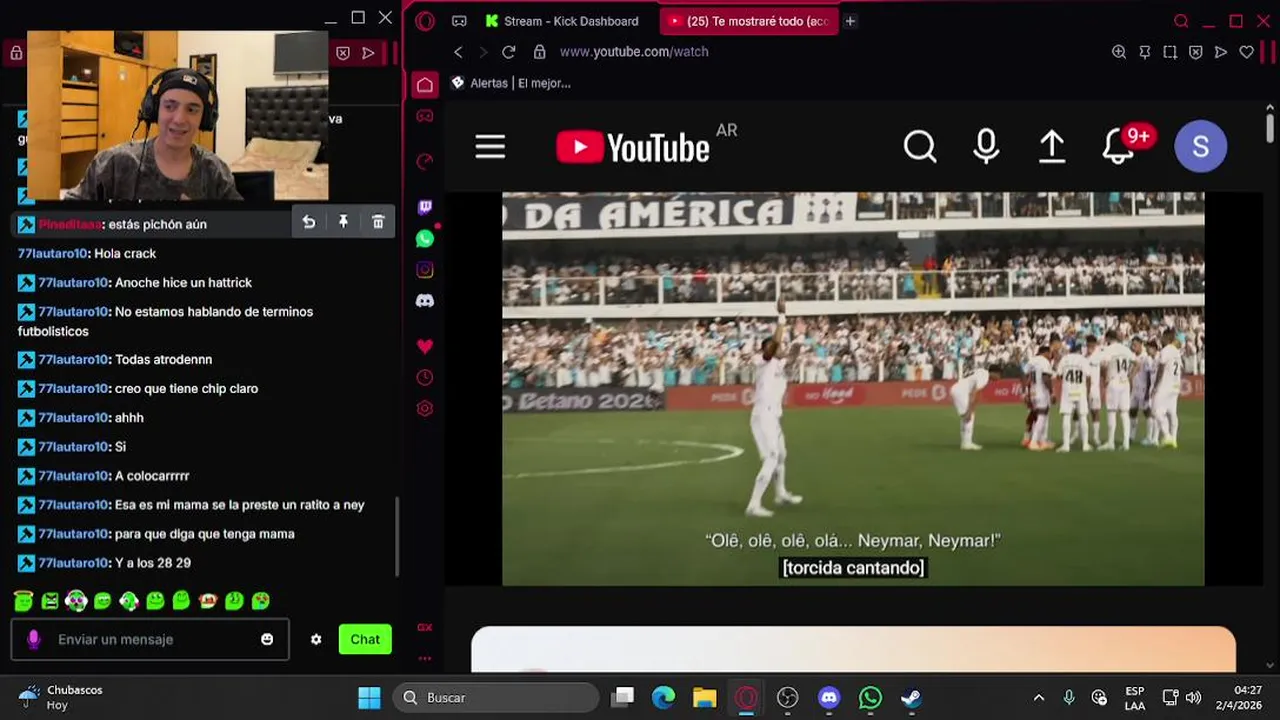Click the address bar showing www.youtube.com/watch
This screenshot has height=720, width=1280.
point(634,52)
